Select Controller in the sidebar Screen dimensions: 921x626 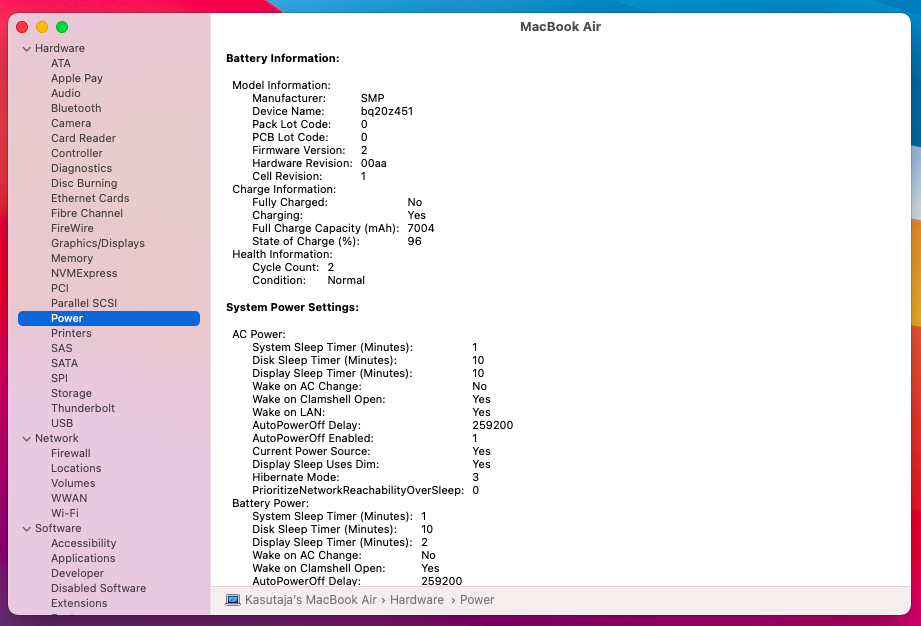click(x=77, y=153)
